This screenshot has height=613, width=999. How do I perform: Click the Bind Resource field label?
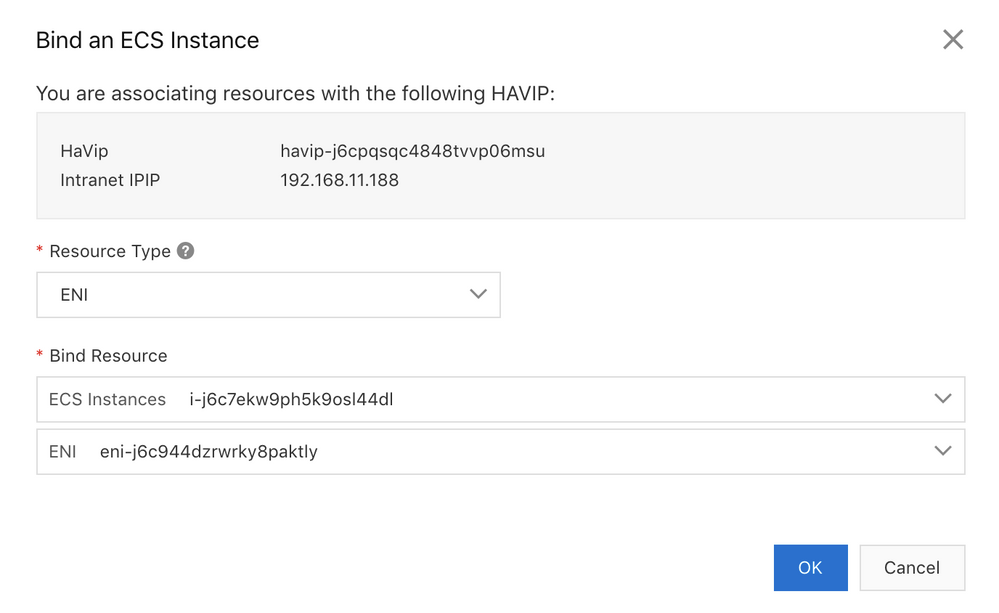coord(108,356)
